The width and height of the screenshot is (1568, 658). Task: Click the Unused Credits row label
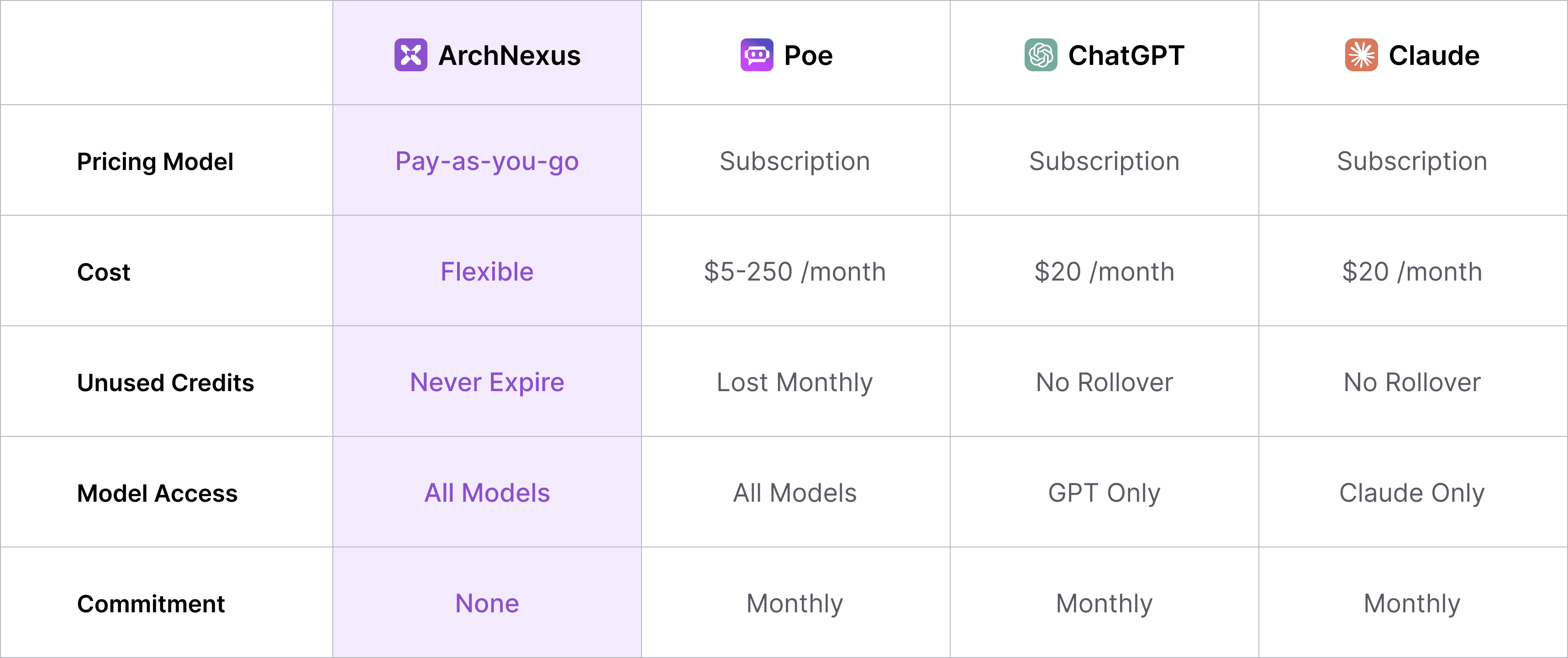click(165, 382)
